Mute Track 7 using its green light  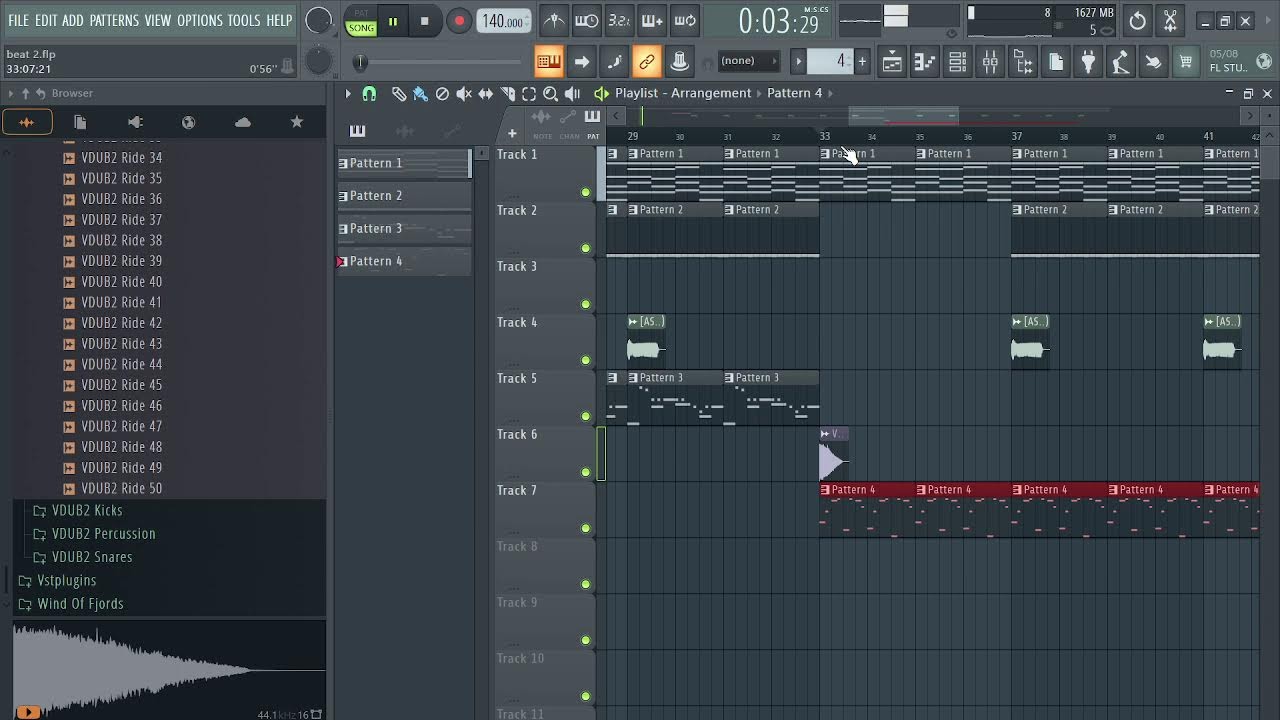[586, 528]
